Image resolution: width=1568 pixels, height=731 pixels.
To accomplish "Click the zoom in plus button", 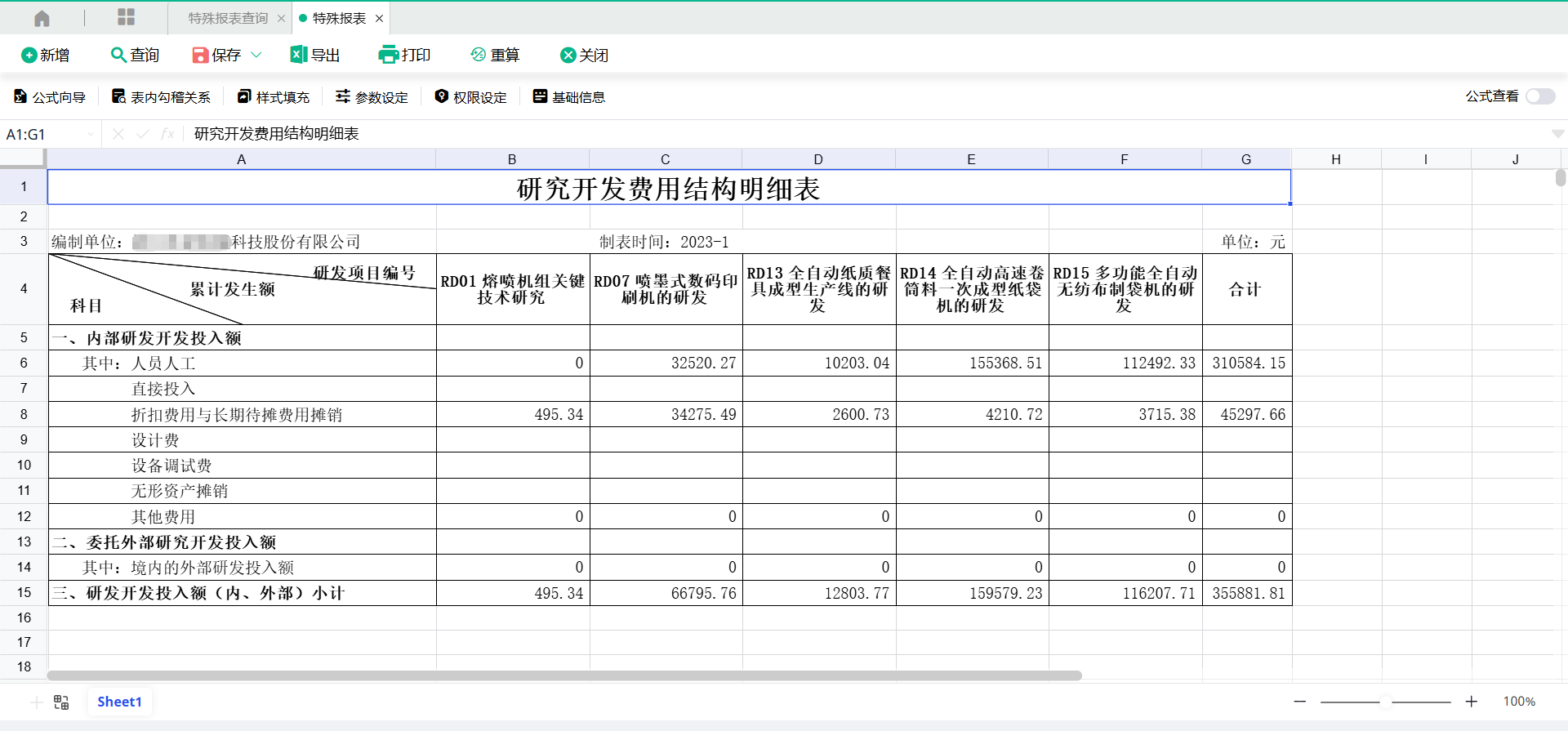I will click(x=1471, y=702).
